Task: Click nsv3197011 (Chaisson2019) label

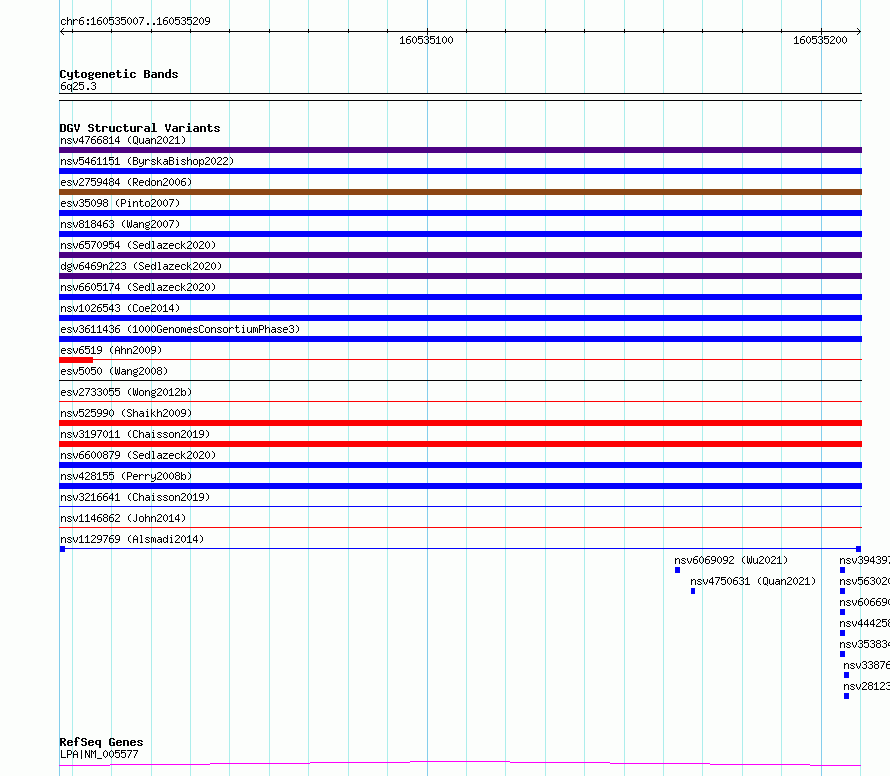Action: coord(135,434)
